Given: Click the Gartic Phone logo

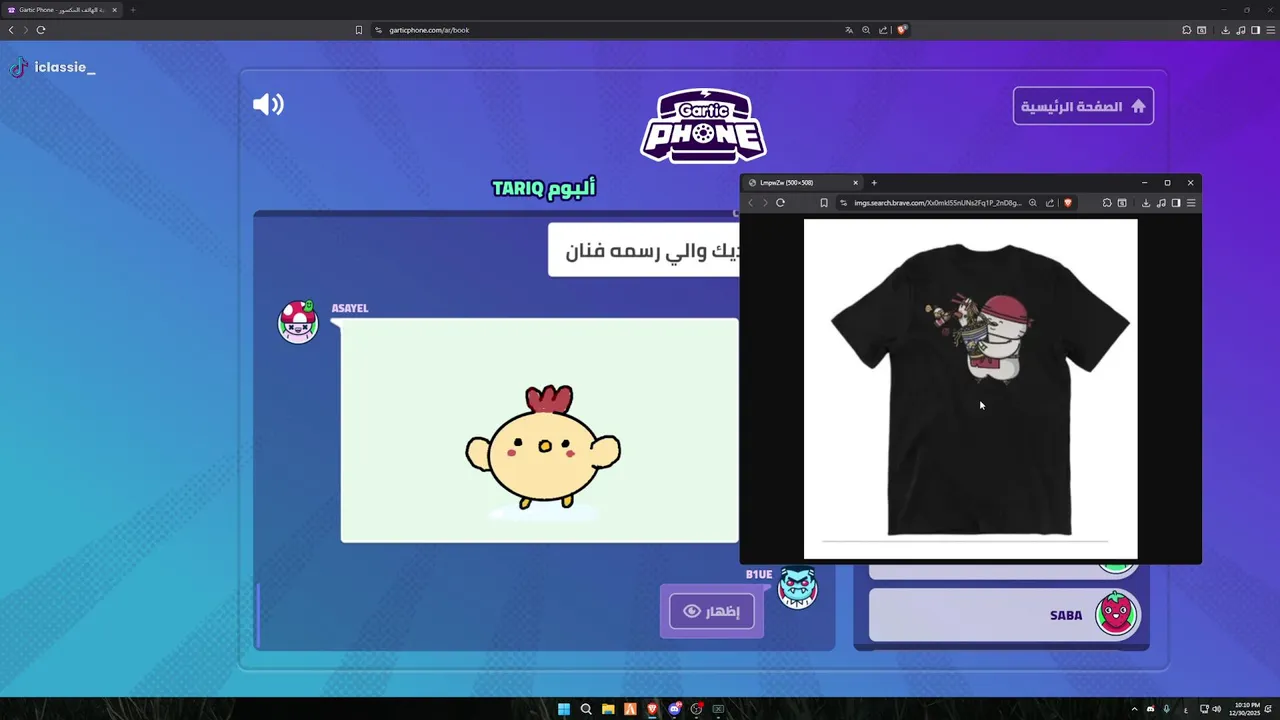Looking at the screenshot, I should 703,126.
